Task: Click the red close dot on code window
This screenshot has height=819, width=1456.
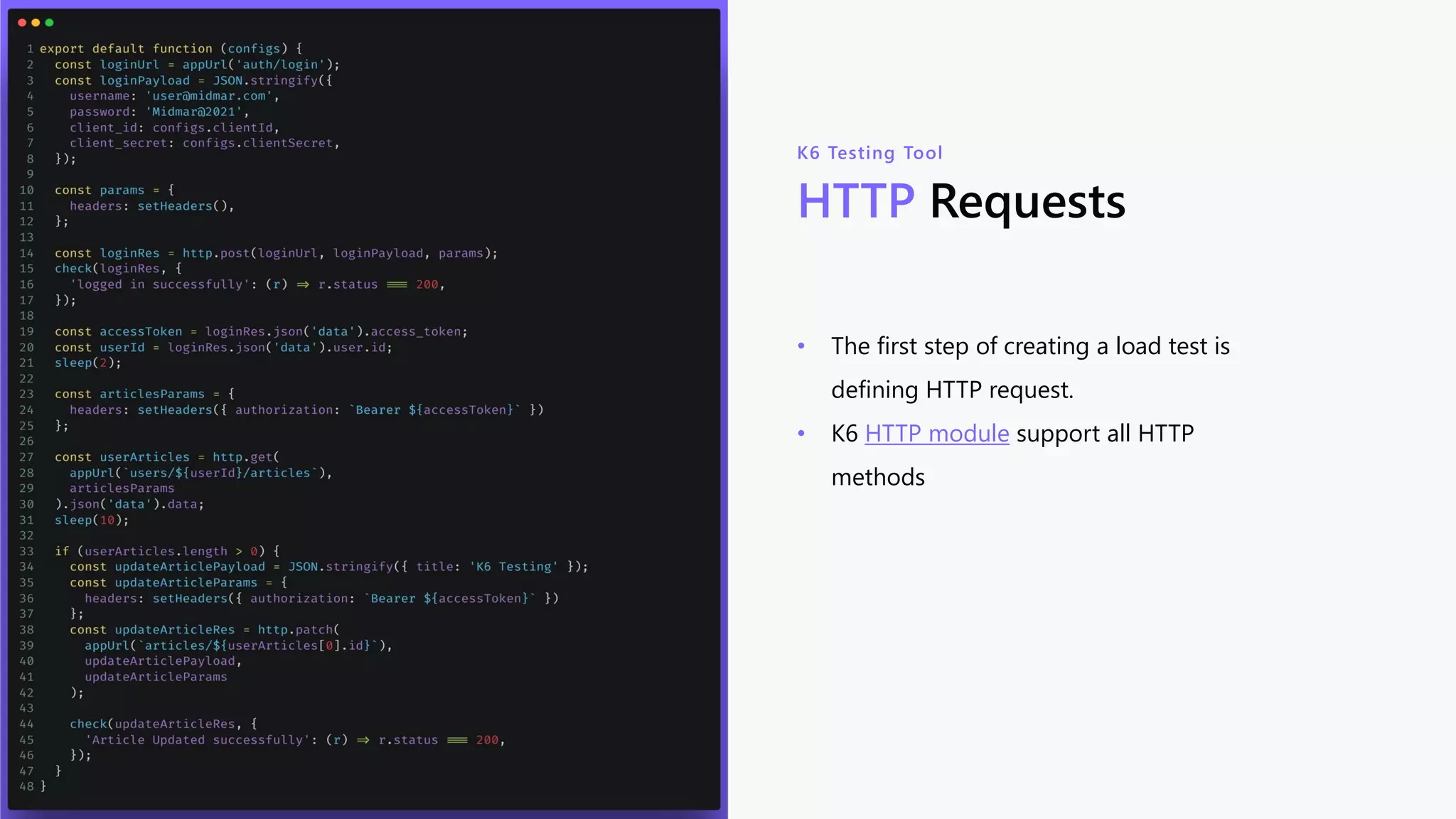Action: tap(22, 23)
